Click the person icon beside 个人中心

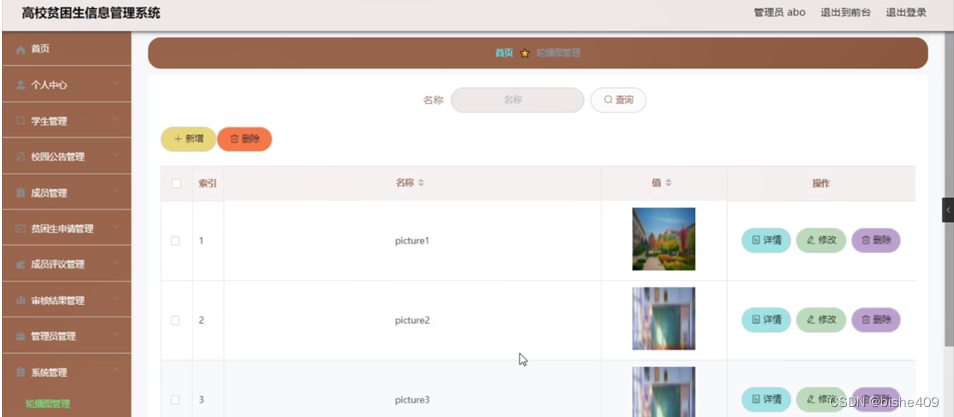pyautogui.click(x=21, y=85)
